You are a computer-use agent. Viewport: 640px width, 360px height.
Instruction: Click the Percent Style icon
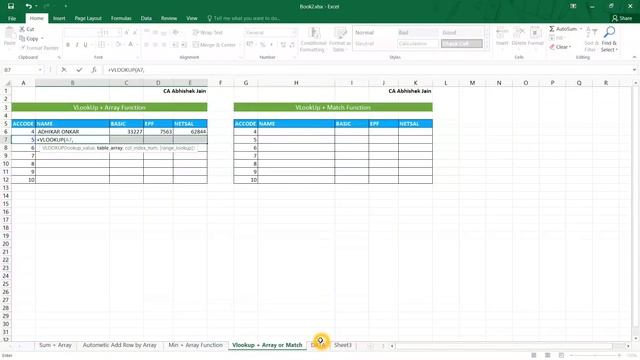tap(262, 44)
